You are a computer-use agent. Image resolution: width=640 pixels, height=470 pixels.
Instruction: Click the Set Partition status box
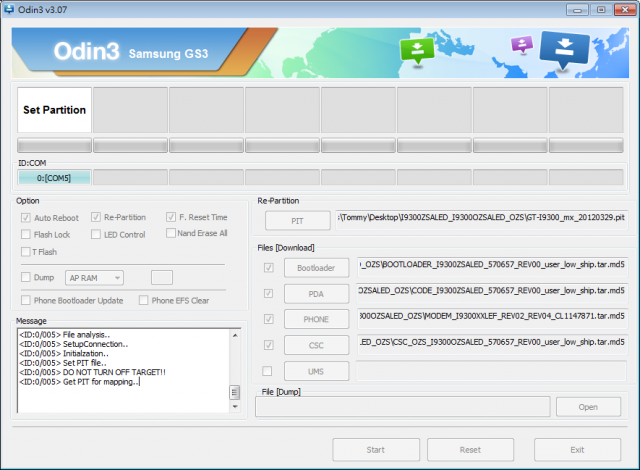(x=54, y=110)
